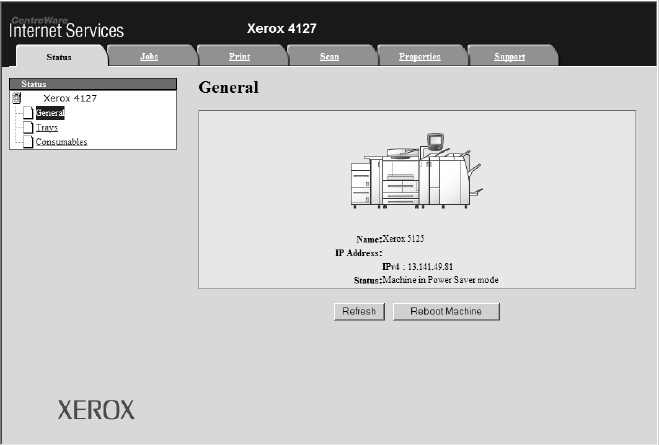Select General in the status tree
Image resolution: width=659 pixels, height=445 pixels.
[x=50, y=113]
